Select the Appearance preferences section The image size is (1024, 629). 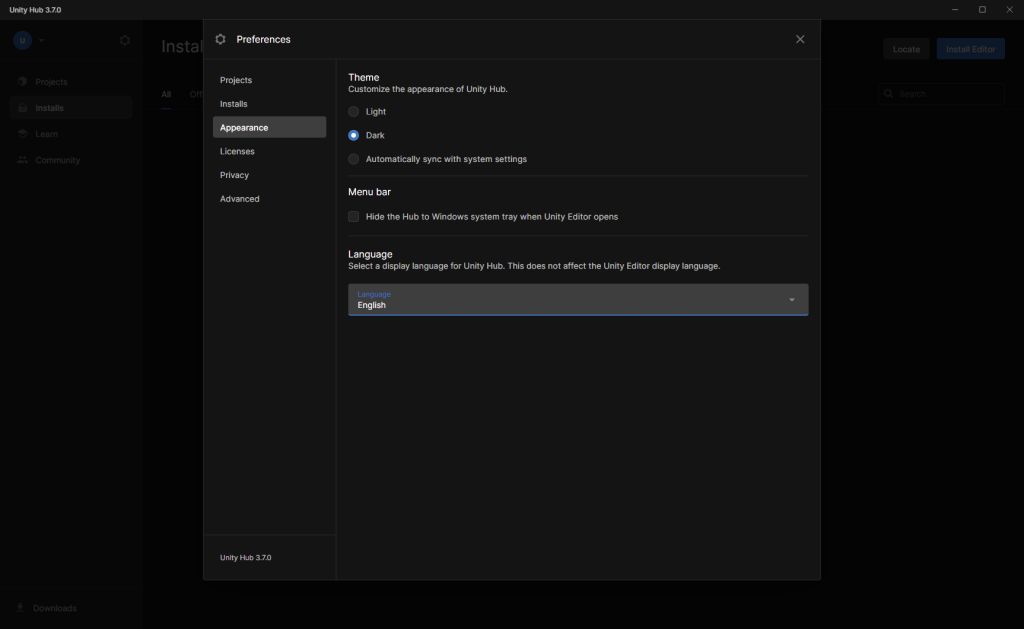(x=269, y=127)
